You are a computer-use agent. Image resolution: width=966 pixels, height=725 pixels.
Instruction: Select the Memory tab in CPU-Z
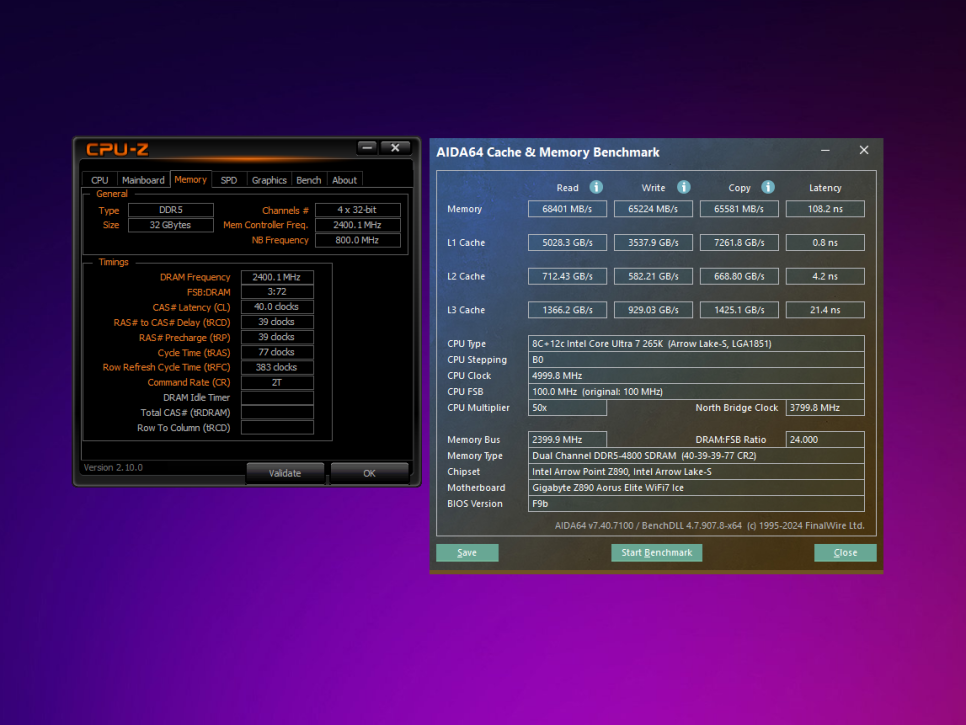[190, 179]
